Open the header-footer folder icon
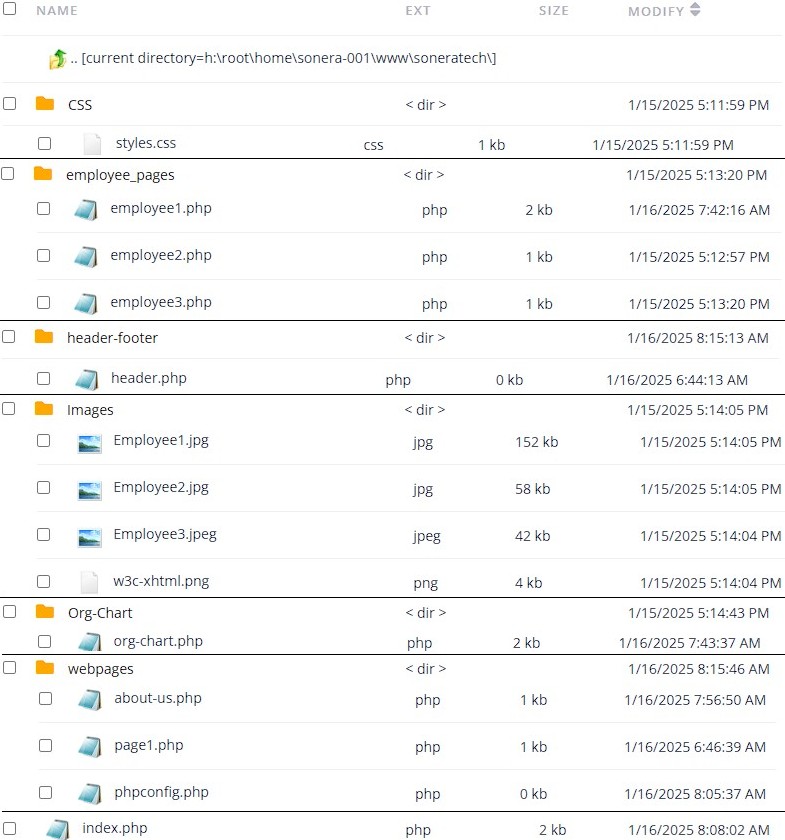785x840 pixels. (44, 337)
